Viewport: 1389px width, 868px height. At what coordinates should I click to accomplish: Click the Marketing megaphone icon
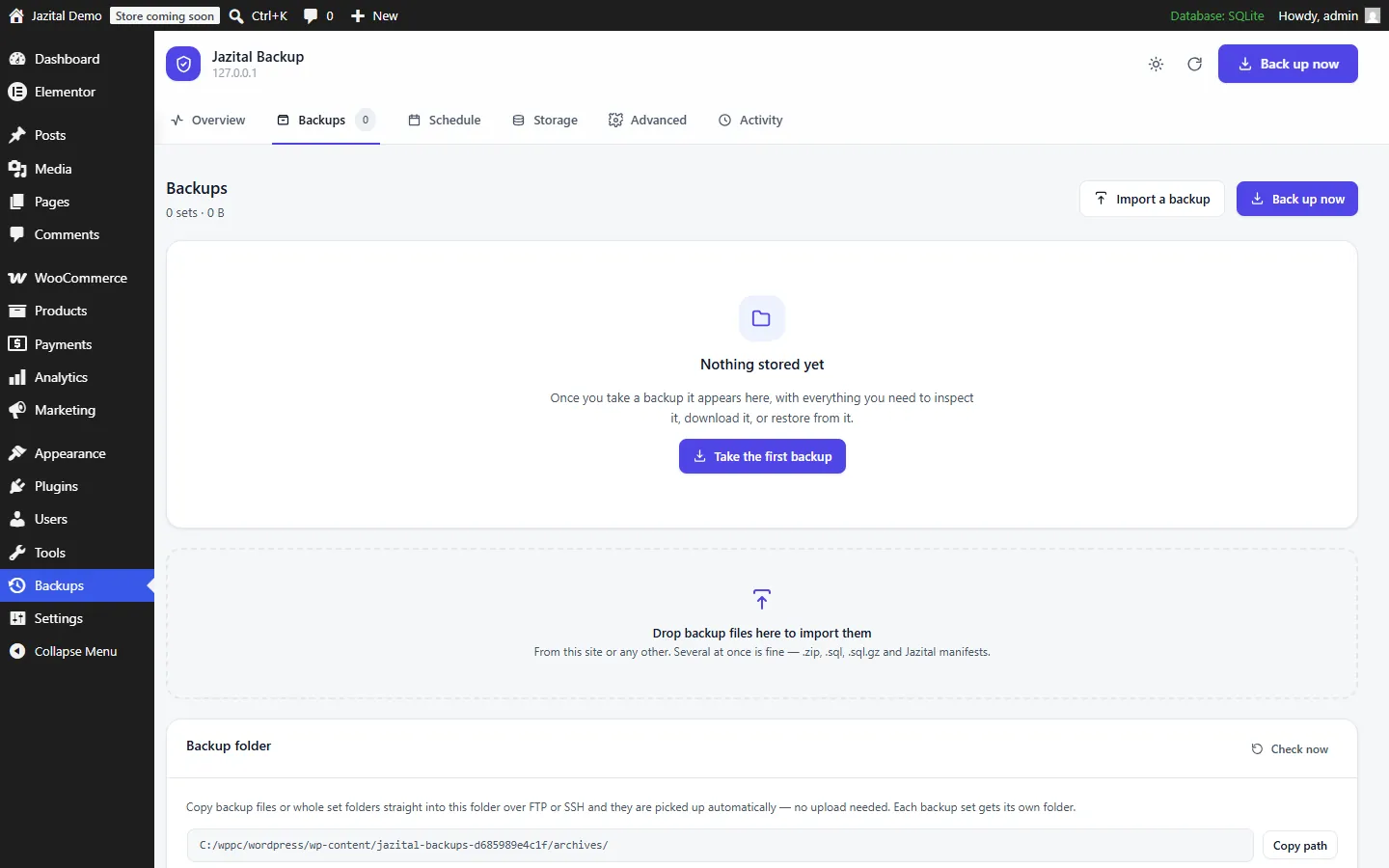pyautogui.click(x=17, y=410)
